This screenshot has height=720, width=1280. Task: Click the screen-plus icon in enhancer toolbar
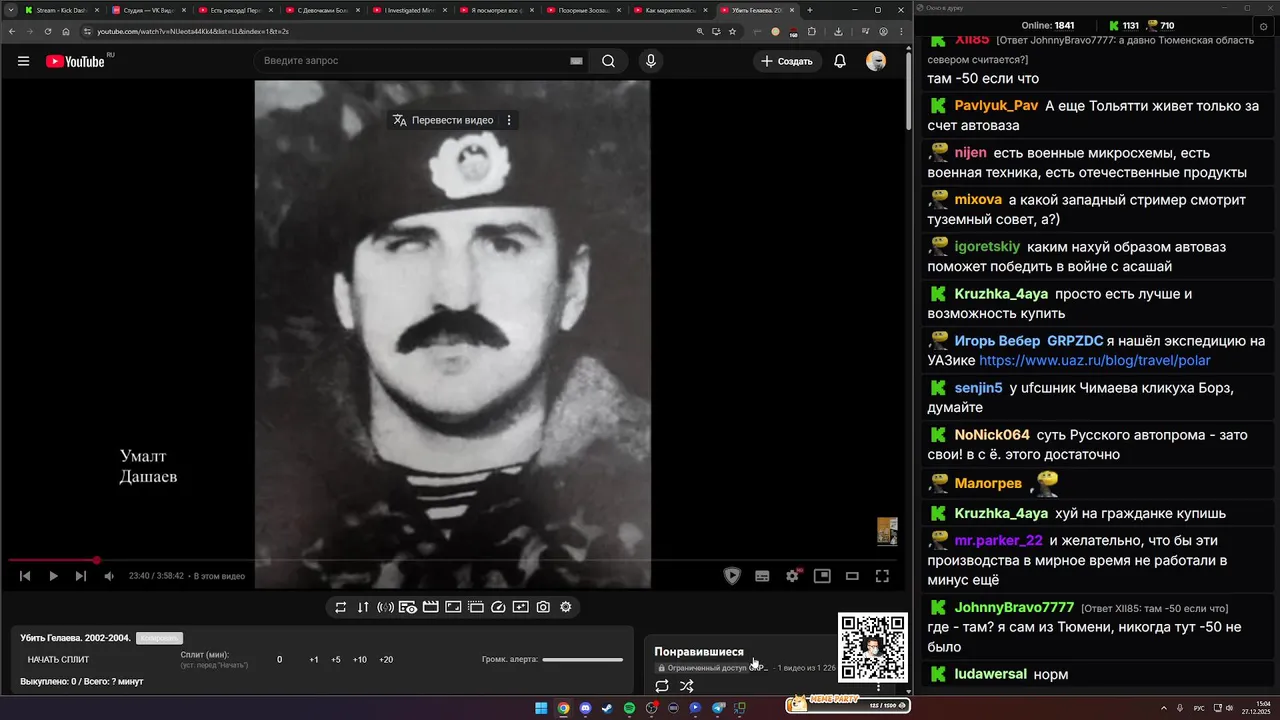click(x=521, y=607)
